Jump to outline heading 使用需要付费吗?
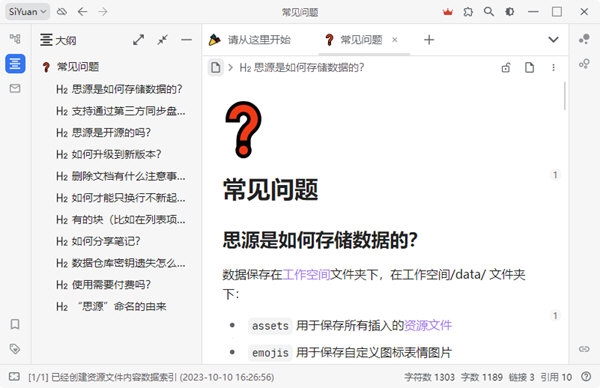600x388 pixels. click(x=103, y=284)
